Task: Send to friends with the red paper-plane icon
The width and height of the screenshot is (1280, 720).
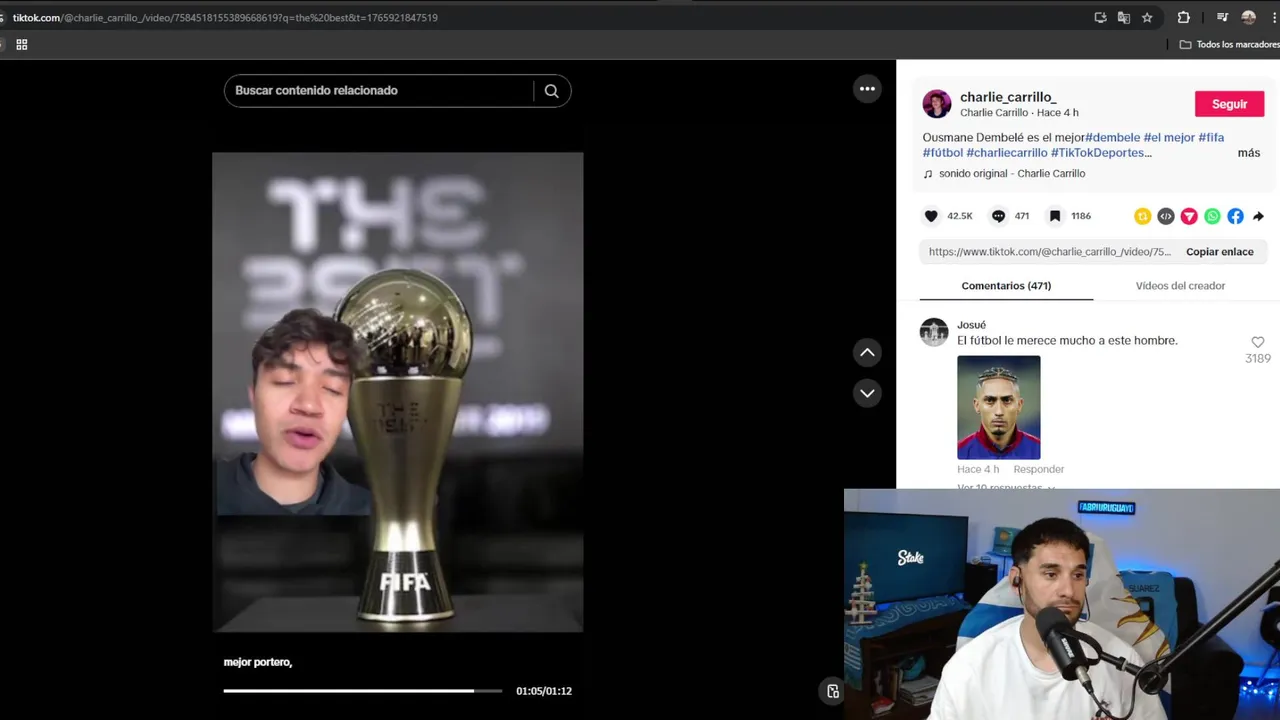Action: coord(1189,216)
